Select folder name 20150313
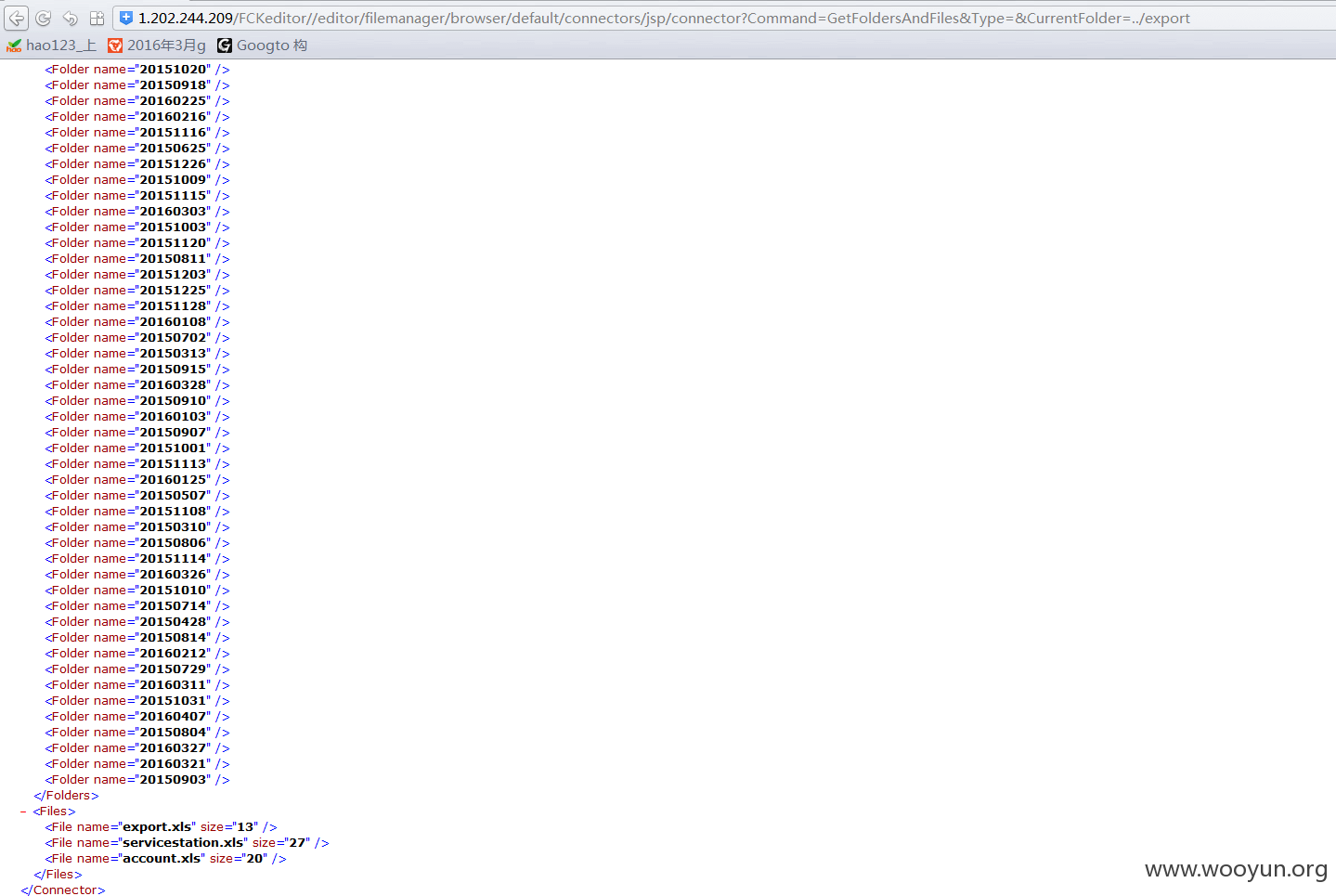Screen dimensions: 1336x896 pyautogui.click(x=173, y=354)
